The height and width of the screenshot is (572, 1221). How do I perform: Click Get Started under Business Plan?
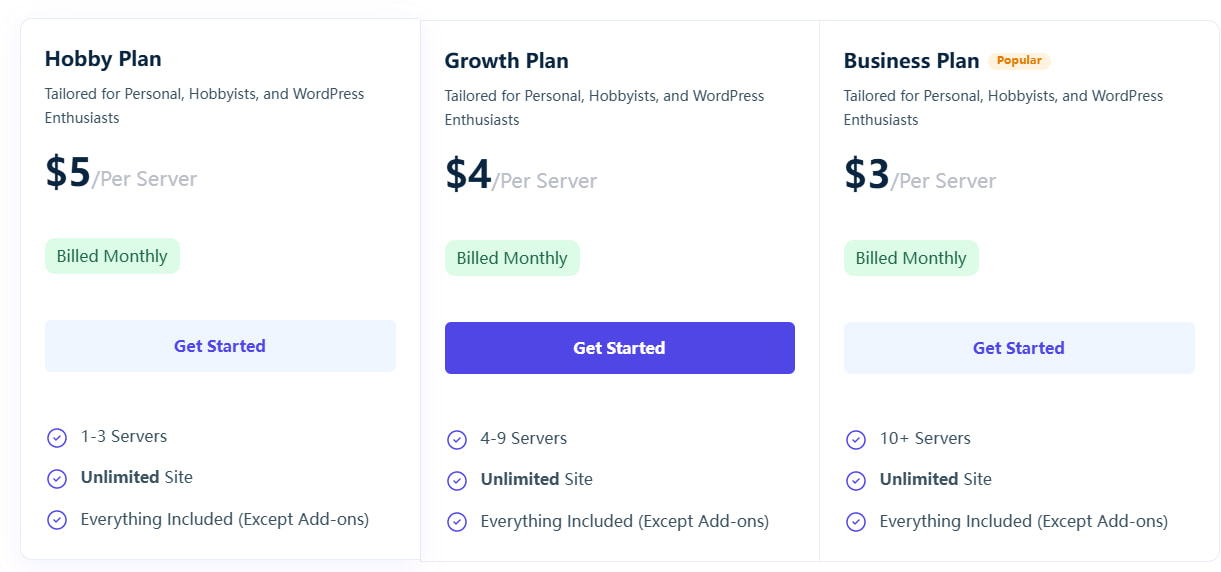coord(1018,348)
